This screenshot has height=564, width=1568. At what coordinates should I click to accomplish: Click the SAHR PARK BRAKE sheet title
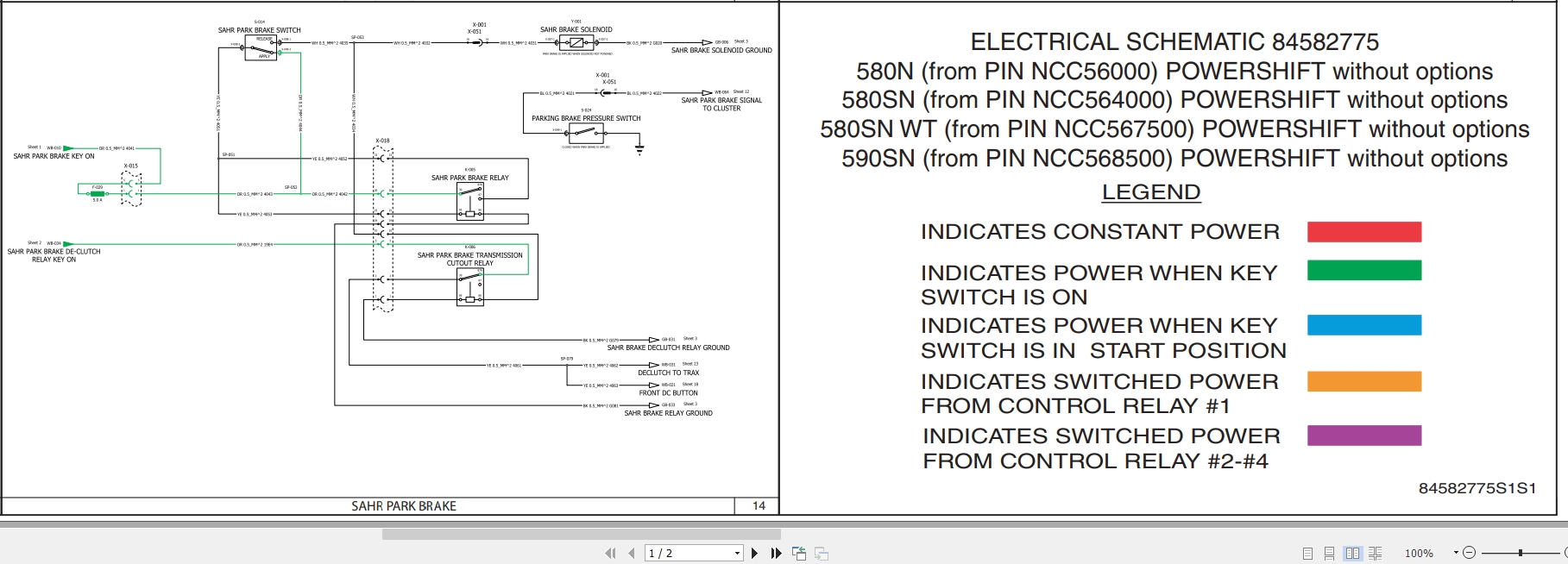[403, 506]
